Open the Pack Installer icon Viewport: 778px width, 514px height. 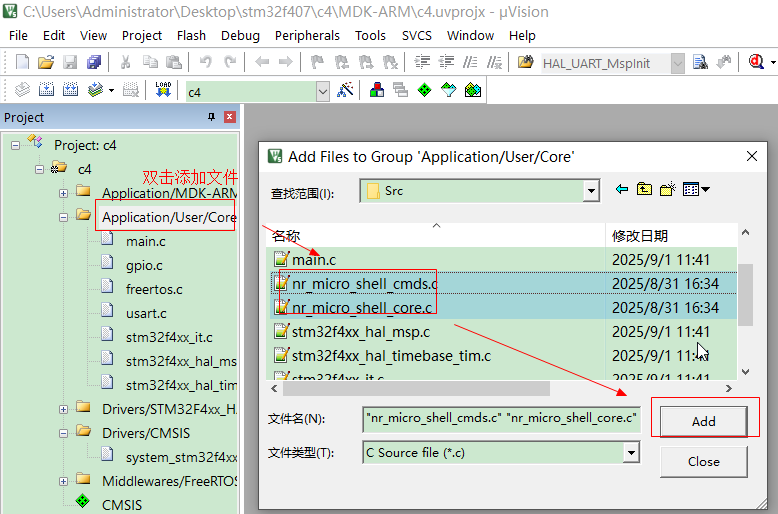[x=473, y=90]
